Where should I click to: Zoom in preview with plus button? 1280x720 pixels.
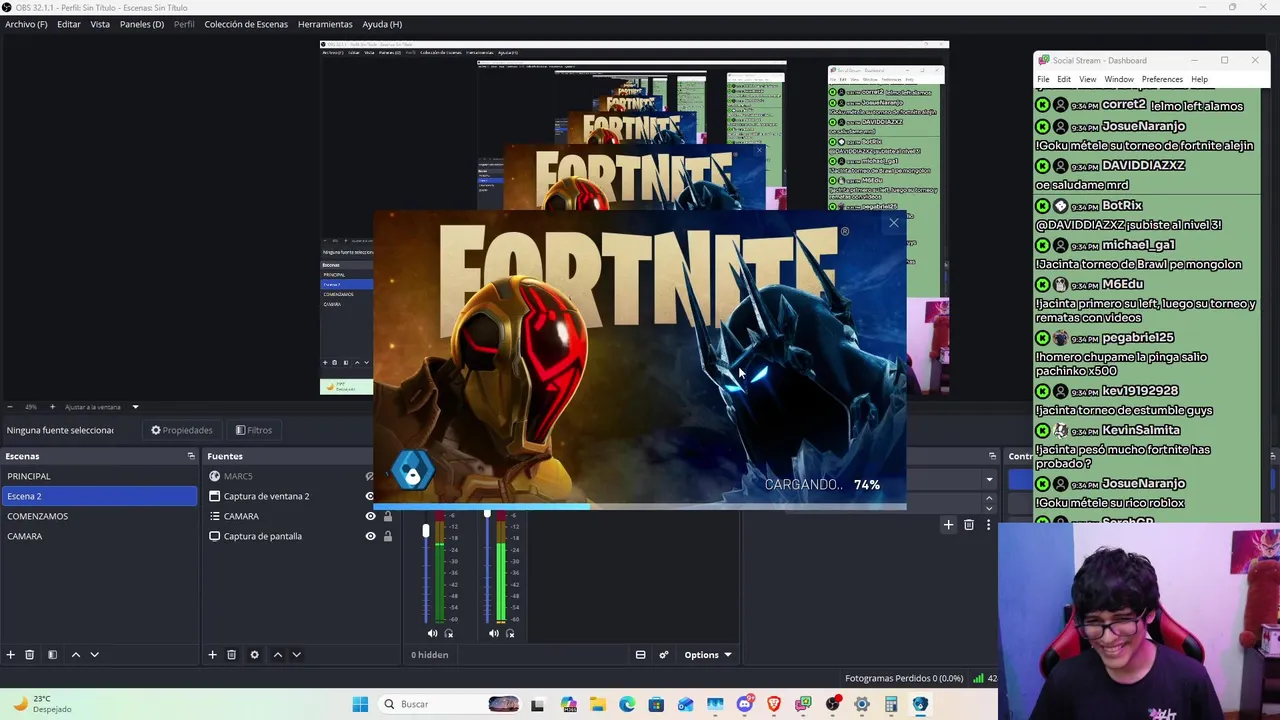[x=52, y=407]
